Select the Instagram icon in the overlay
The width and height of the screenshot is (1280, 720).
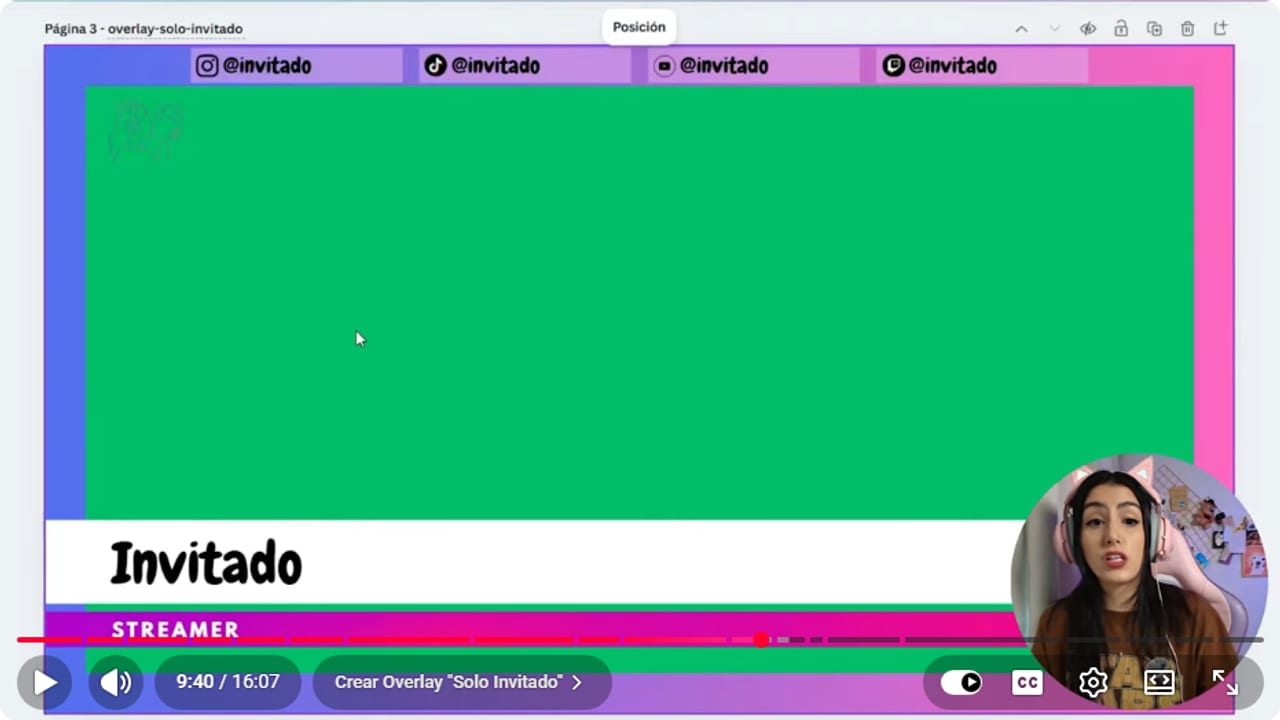pos(207,66)
